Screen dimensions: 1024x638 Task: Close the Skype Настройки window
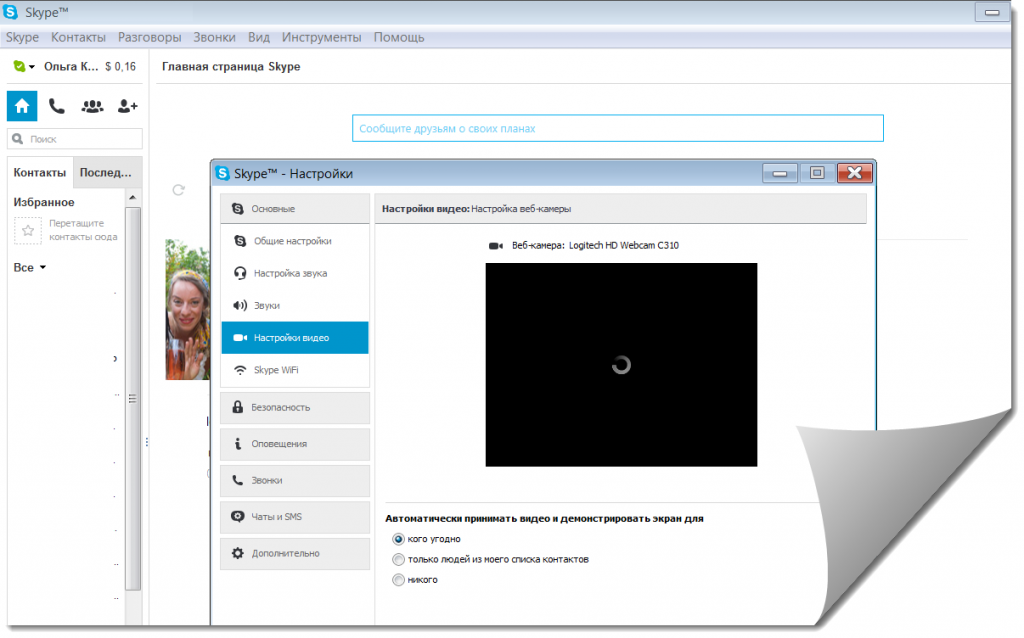click(x=855, y=173)
